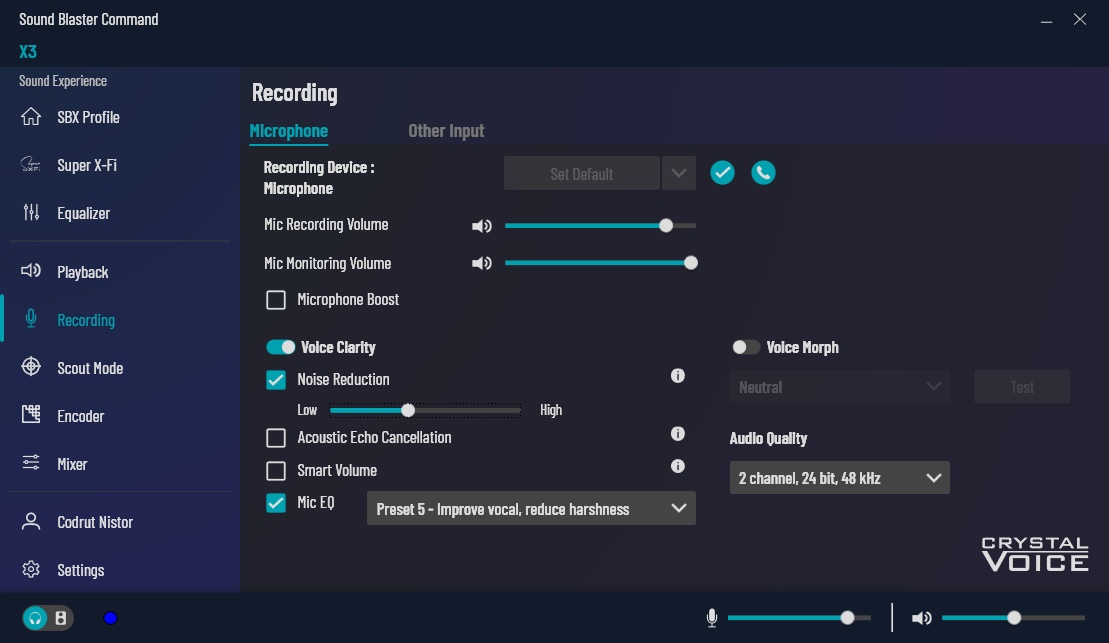Open the Voice Morph Neutral dropdown
The height and width of the screenshot is (643, 1109).
coord(840,387)
